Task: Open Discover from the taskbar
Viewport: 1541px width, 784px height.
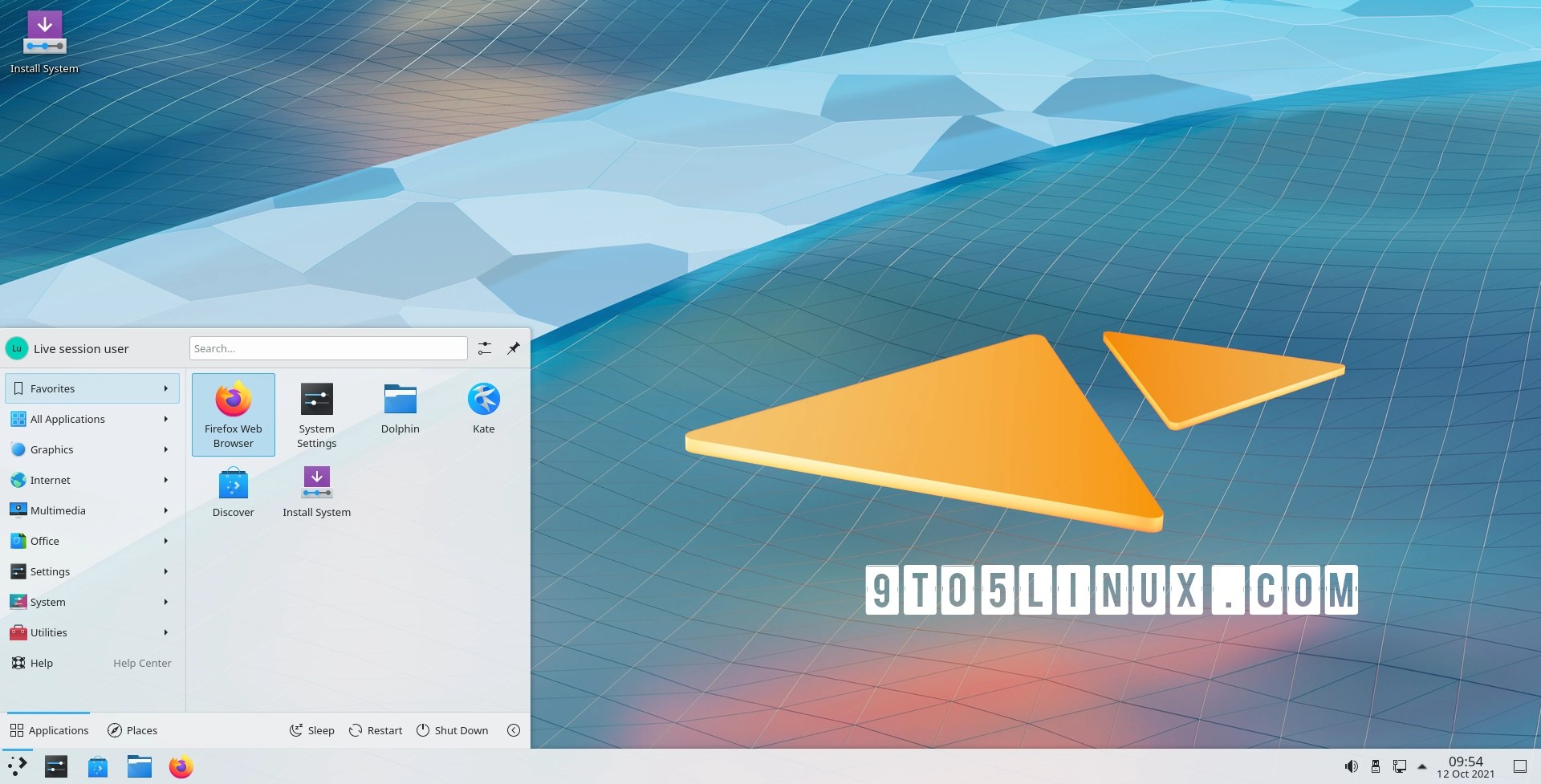Action: click(x=97, y=766)
